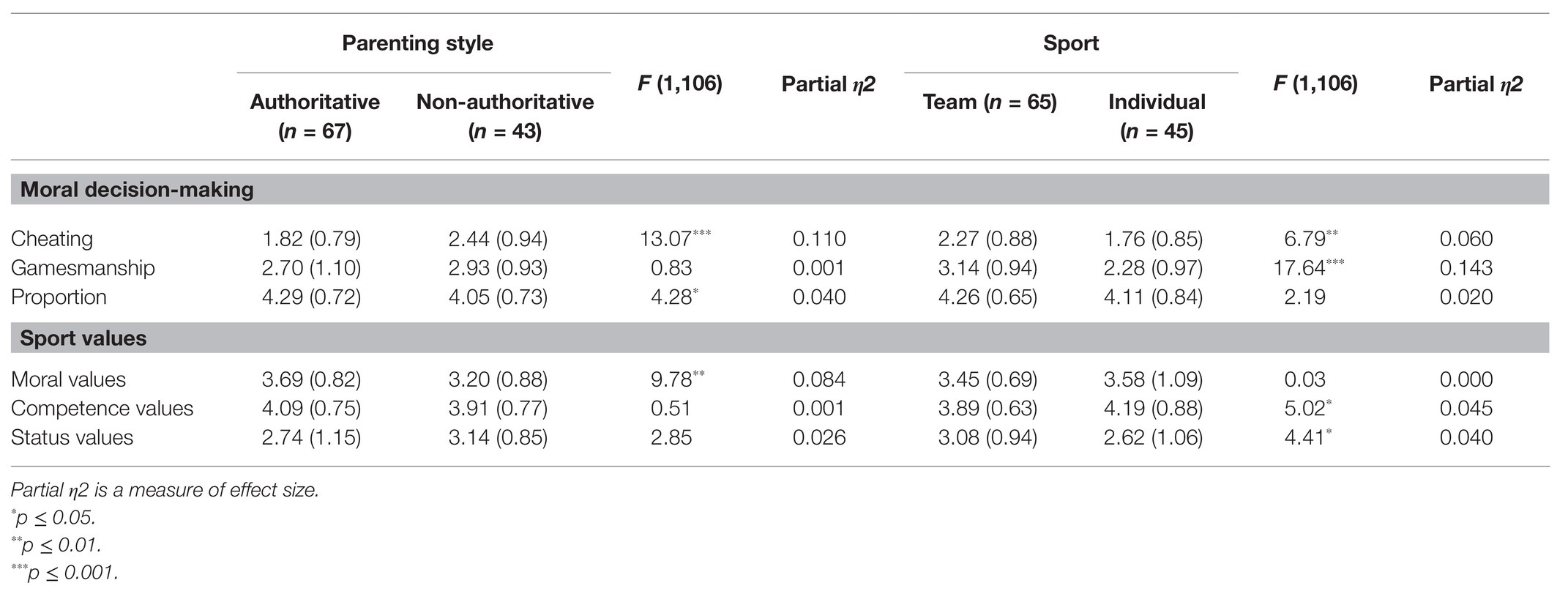Select the p ≤ 0.001 footnote line
This screenshot has width=1568, height=594.
tap(64, 572)
